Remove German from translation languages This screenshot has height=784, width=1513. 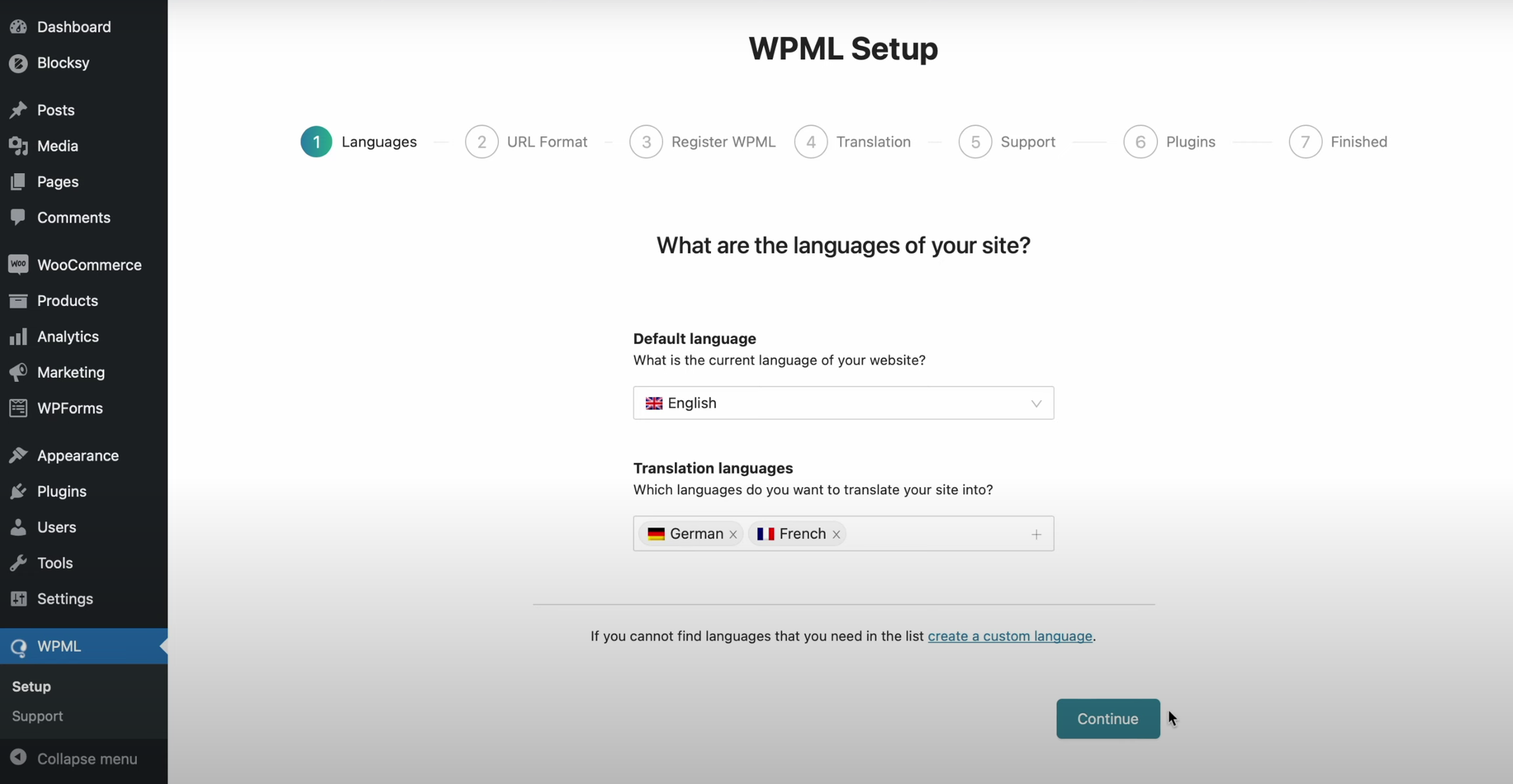[732, 534]
